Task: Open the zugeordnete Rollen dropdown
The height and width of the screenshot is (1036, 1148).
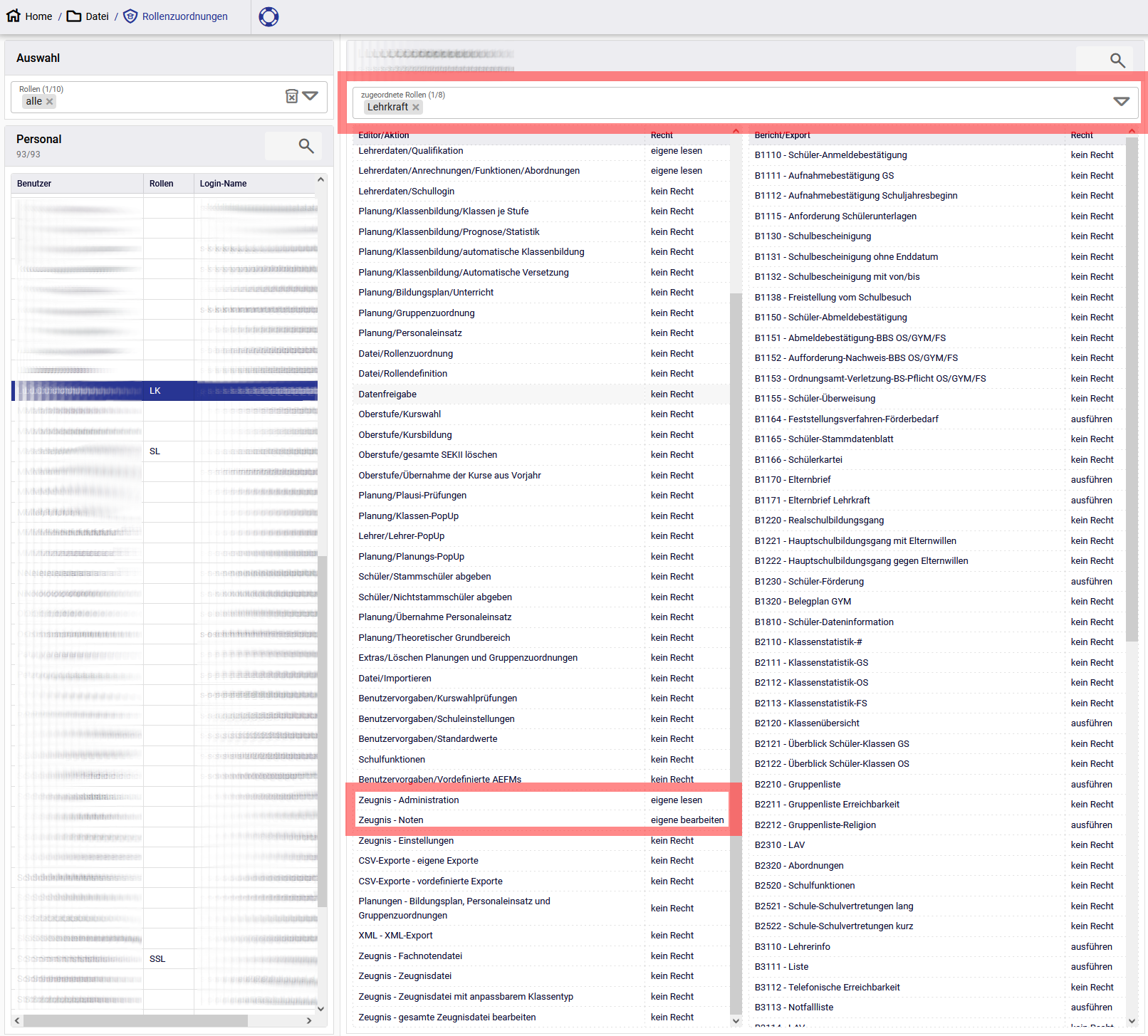Action: (x=1121, y=101)
